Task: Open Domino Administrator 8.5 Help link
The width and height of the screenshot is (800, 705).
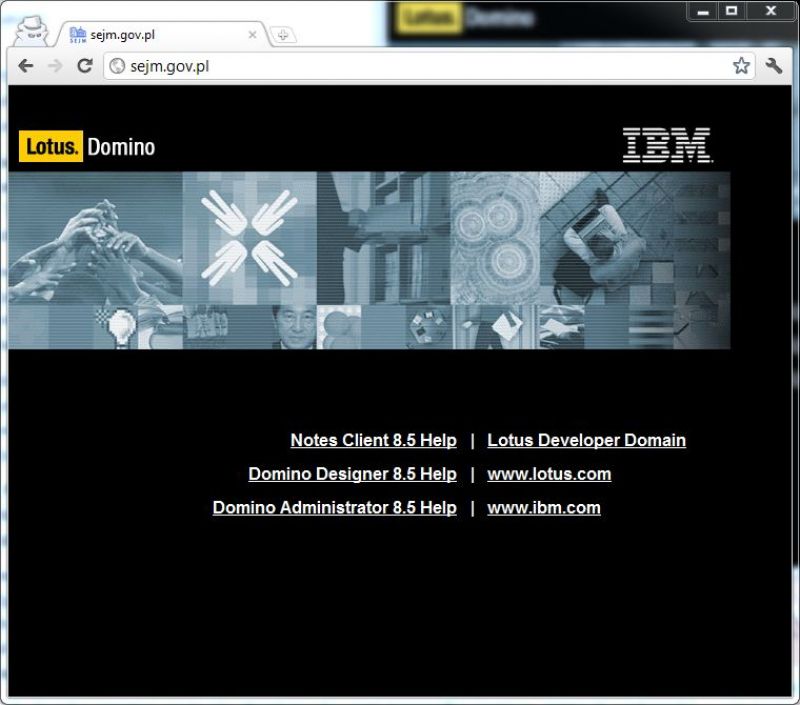Action: coord(335,508)
